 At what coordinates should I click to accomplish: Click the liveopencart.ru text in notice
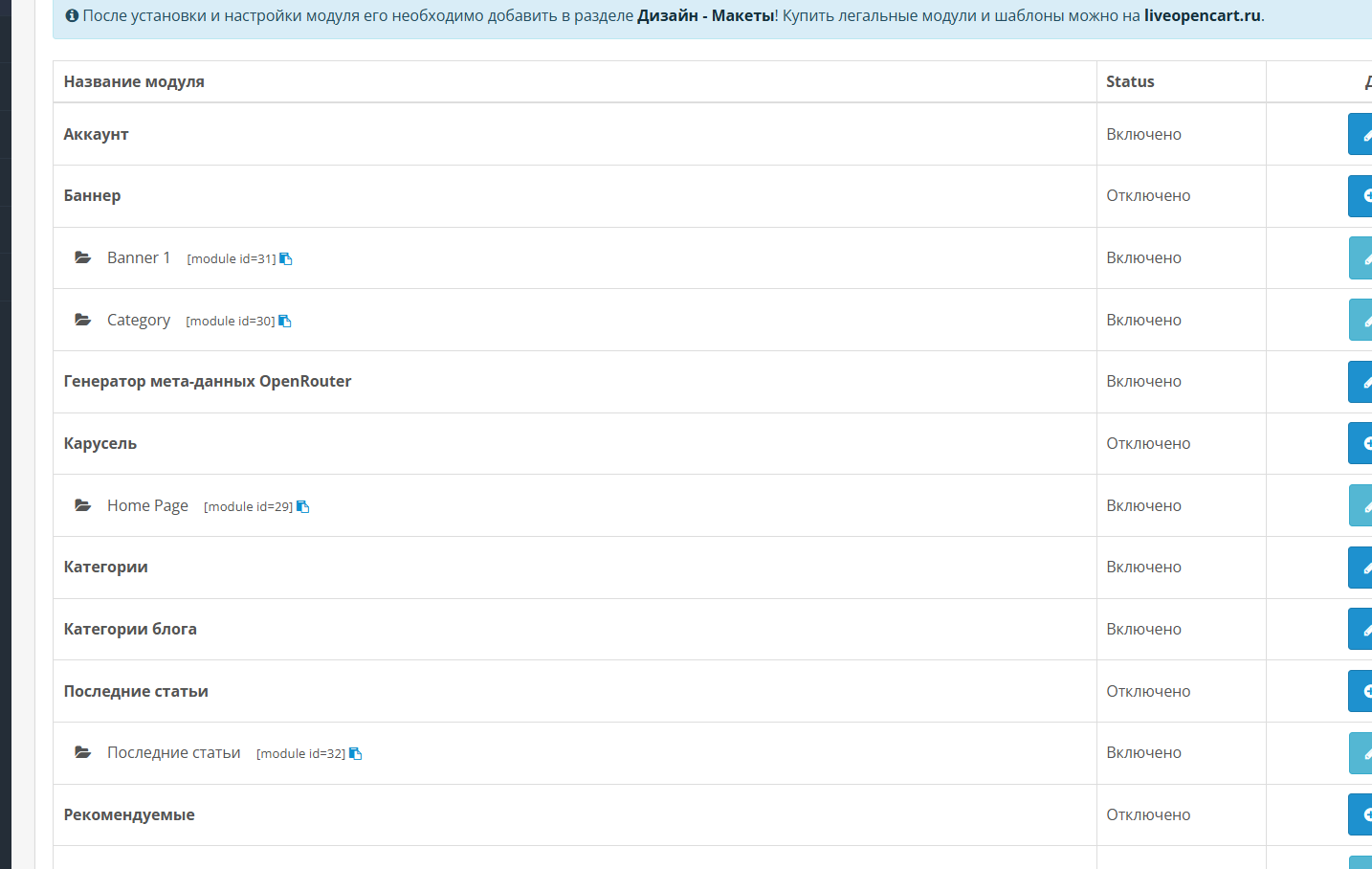(1202, 15)
